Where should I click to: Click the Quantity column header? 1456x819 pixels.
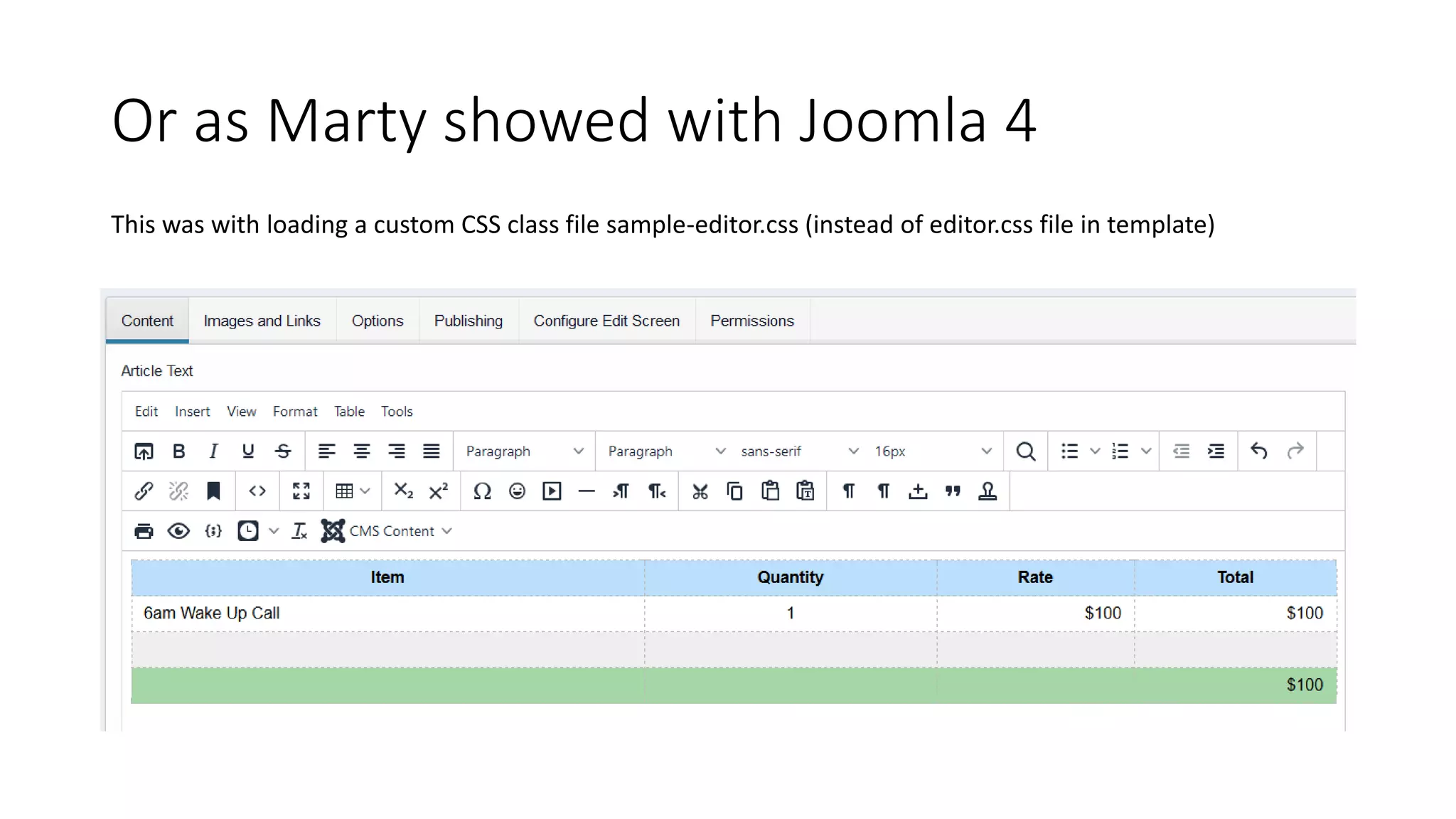point(791,577)
